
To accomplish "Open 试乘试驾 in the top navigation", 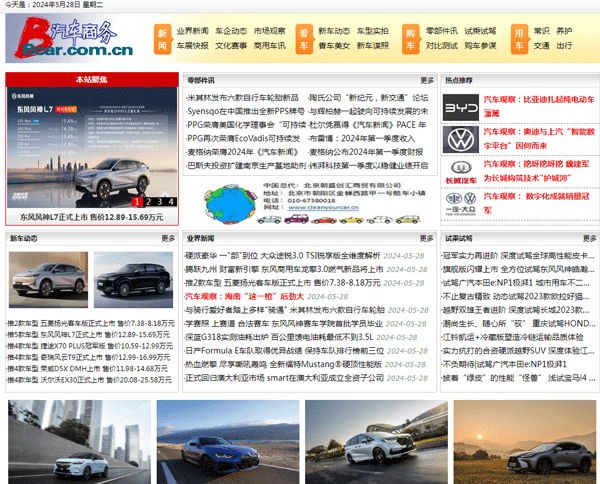I will [x=480, y=31].
